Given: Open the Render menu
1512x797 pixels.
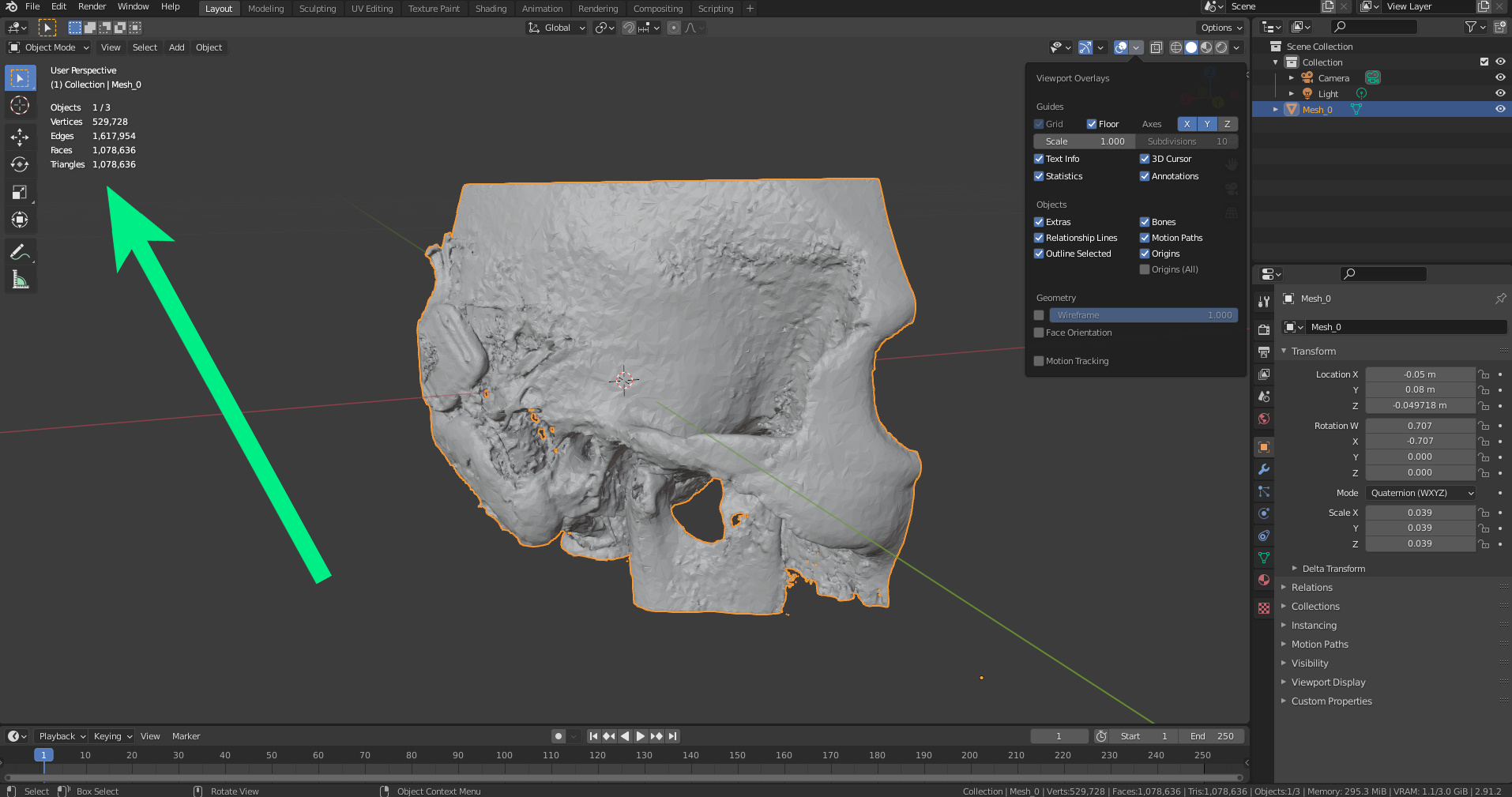Looking at the screenshot, I should pos(92,6).
